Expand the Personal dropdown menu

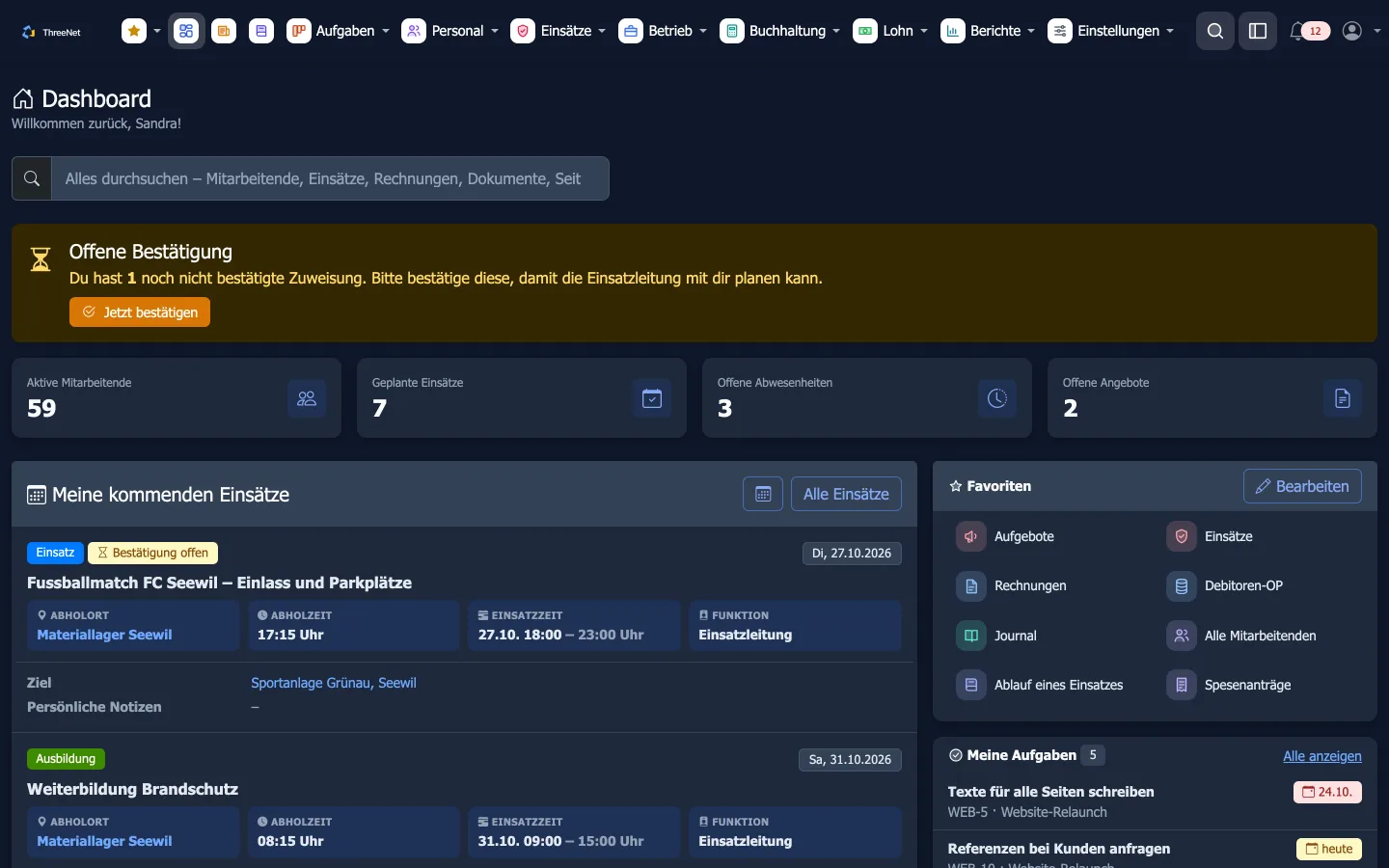pos(450,31)
